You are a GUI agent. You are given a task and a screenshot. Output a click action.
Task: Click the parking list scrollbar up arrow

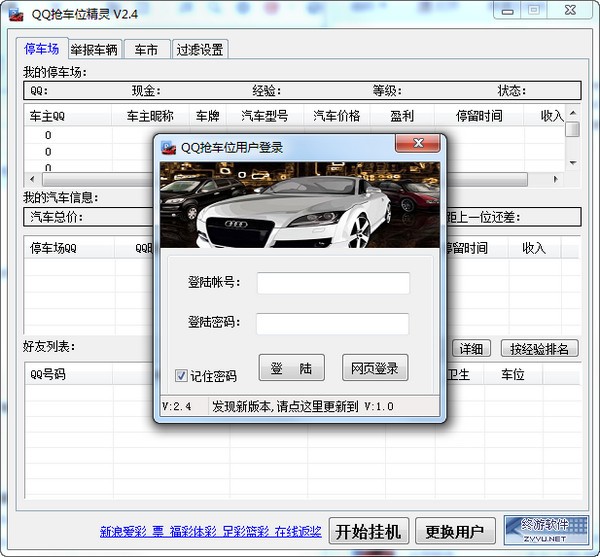click(572, 114)
